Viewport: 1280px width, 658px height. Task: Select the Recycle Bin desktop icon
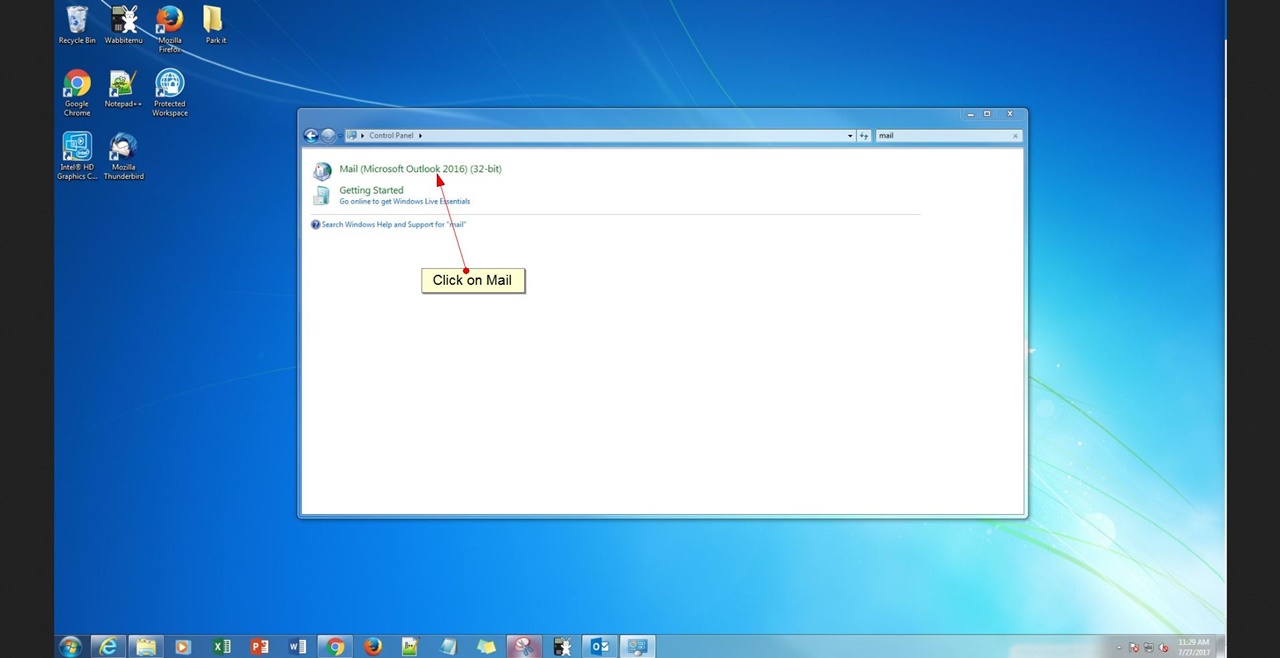click(77, 25)
